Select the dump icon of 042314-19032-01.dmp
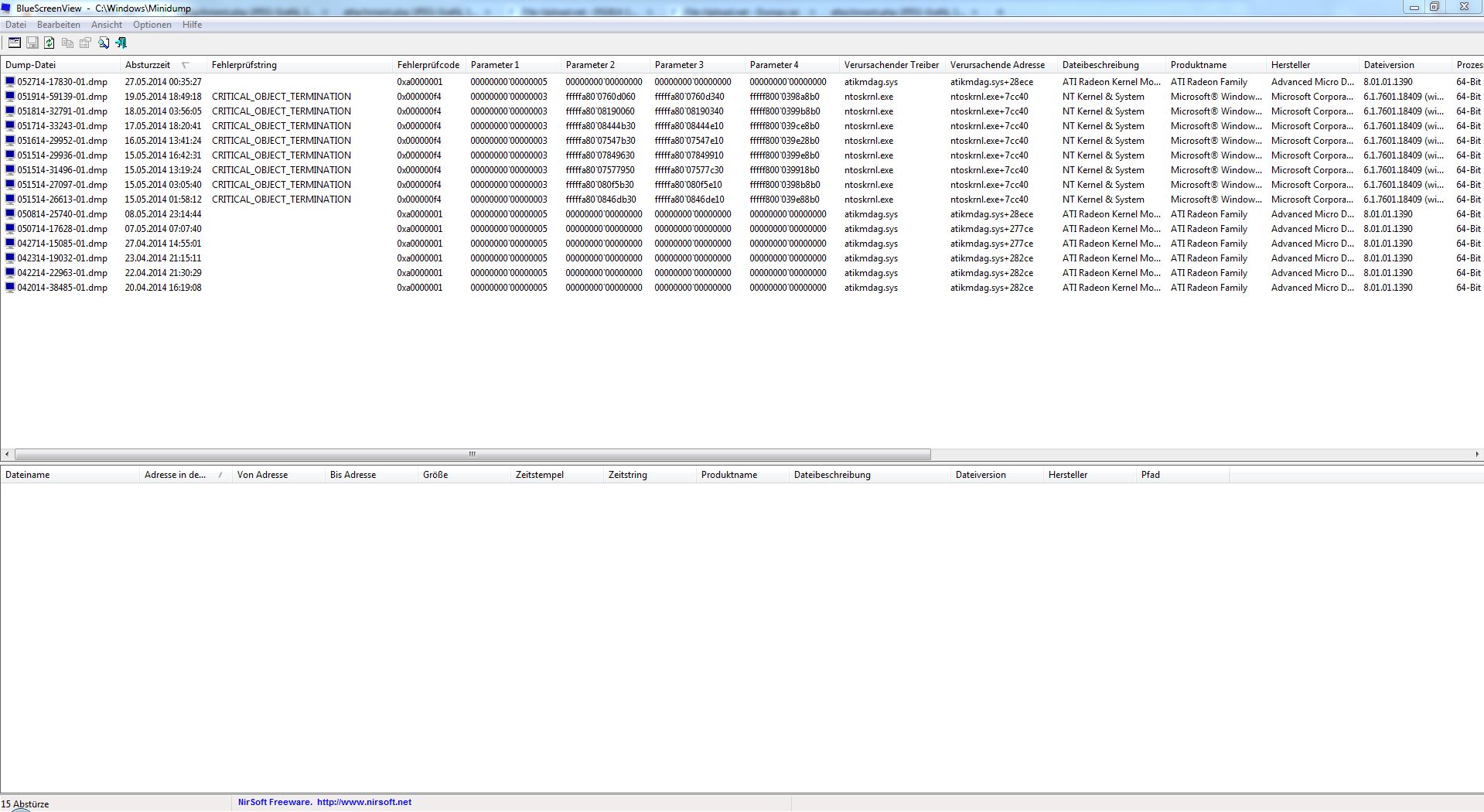 [10, 258]
